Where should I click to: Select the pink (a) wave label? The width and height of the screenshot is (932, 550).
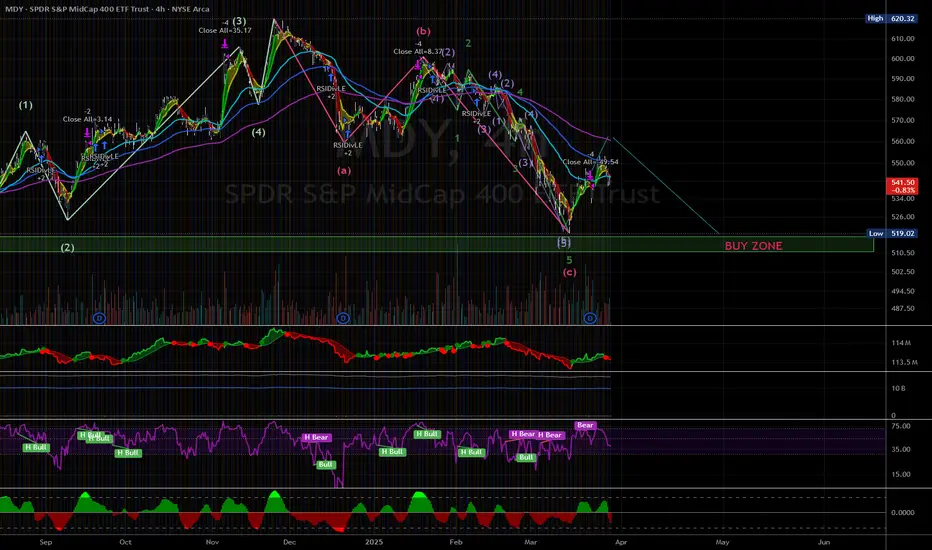click(344, 171)
